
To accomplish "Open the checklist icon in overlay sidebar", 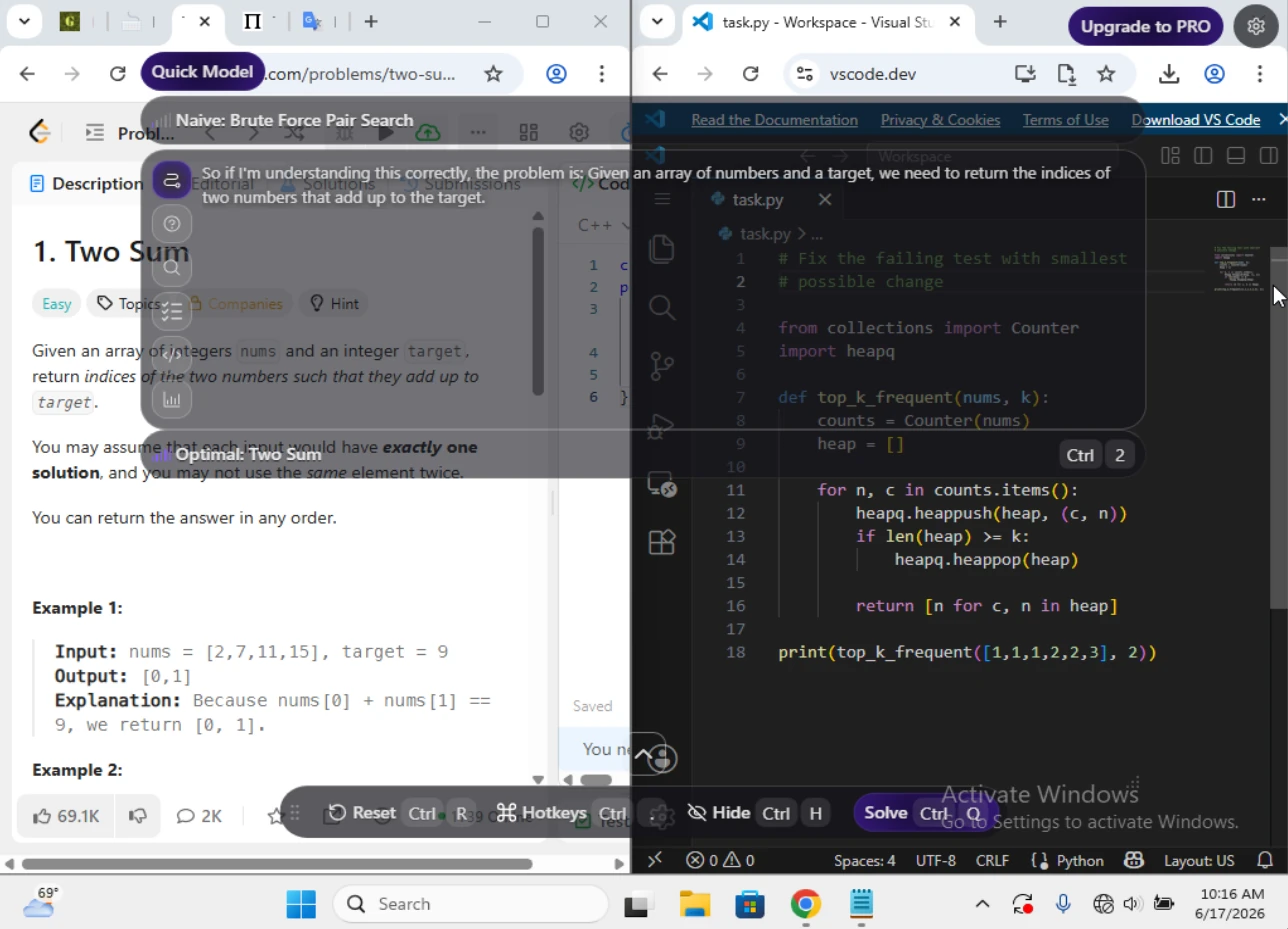I will click(x=172, y=312).
